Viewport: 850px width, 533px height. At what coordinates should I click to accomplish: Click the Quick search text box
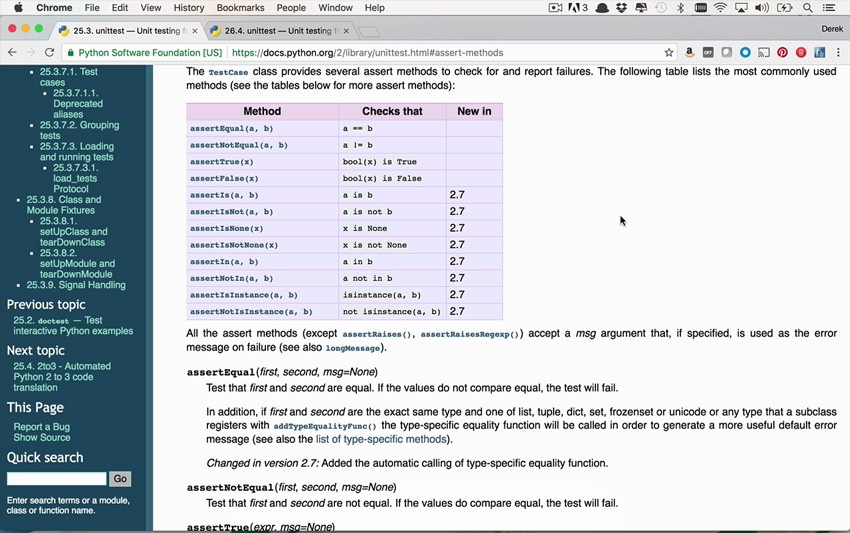pos(57,479)
